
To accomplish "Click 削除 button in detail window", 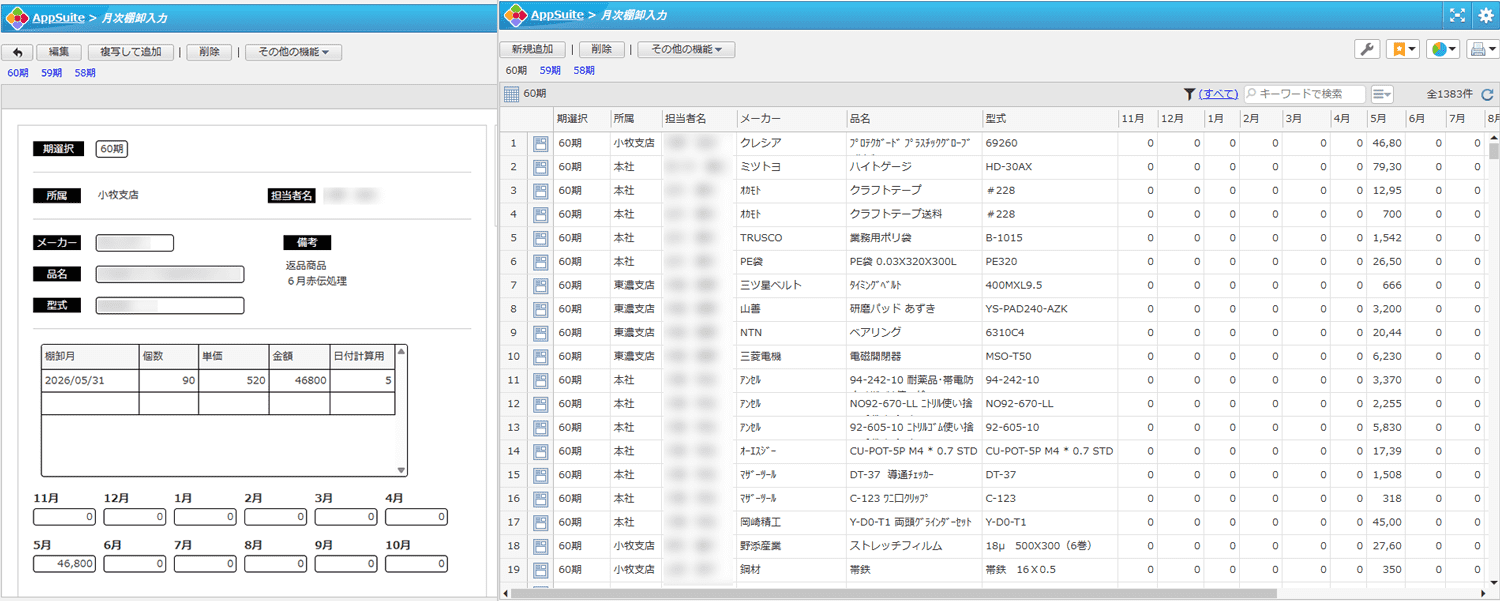I will click(209, 52).
